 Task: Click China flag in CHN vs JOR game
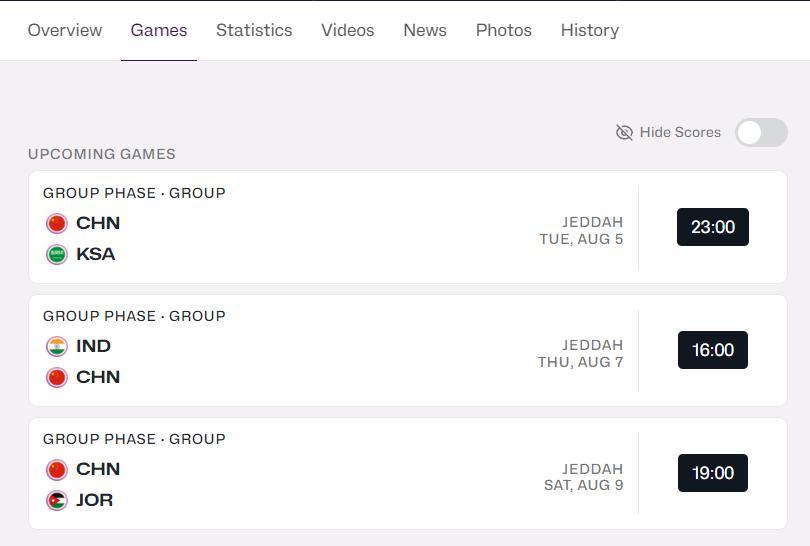(57, 469)
